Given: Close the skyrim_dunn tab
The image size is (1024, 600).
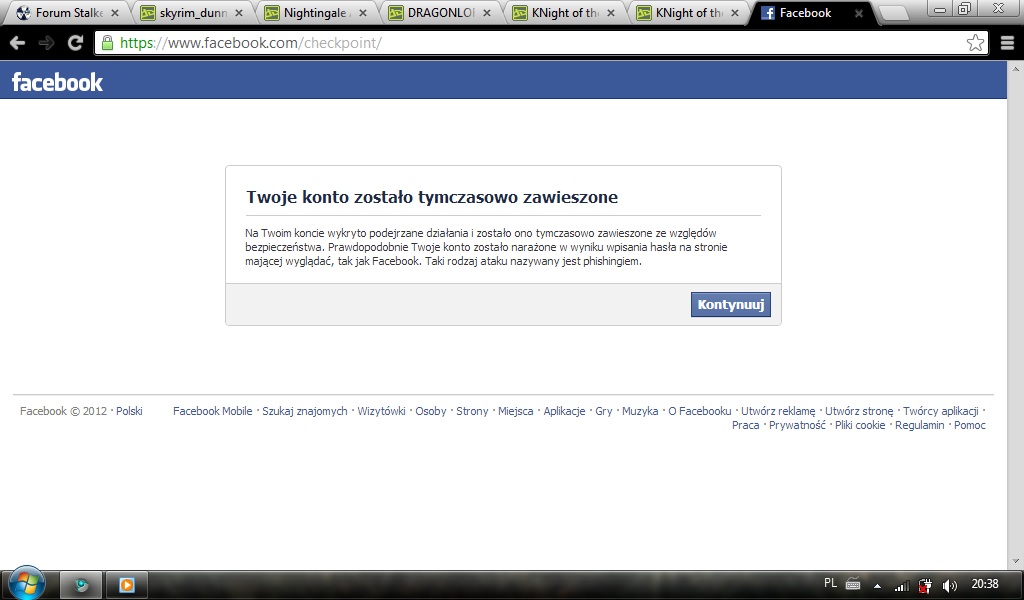Looking at the screenshot, I should point(239,13).
